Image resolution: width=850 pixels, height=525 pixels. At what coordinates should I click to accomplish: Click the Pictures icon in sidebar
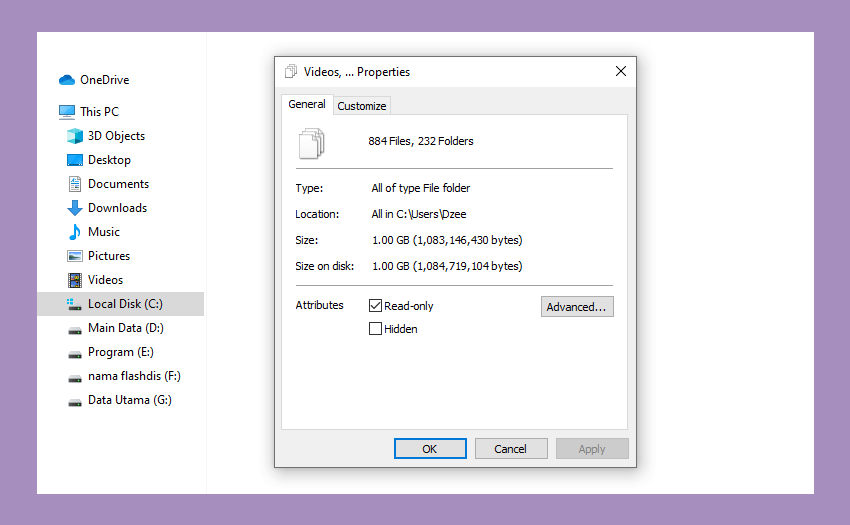75,256
